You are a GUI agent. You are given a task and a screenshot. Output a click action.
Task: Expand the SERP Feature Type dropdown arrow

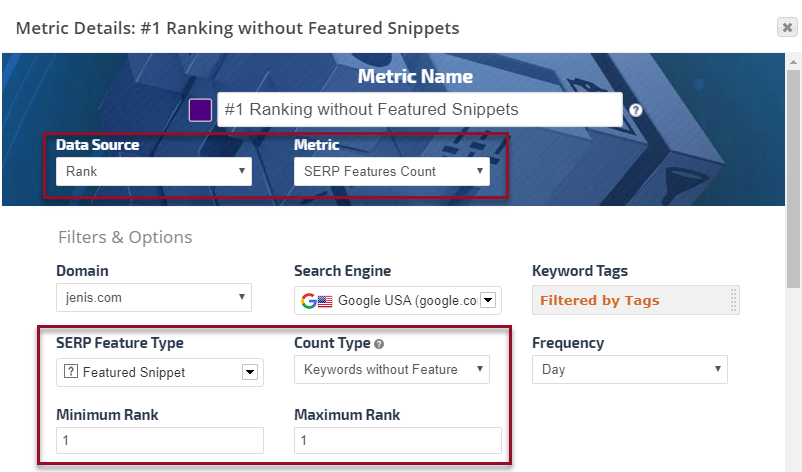pos(250,373)
